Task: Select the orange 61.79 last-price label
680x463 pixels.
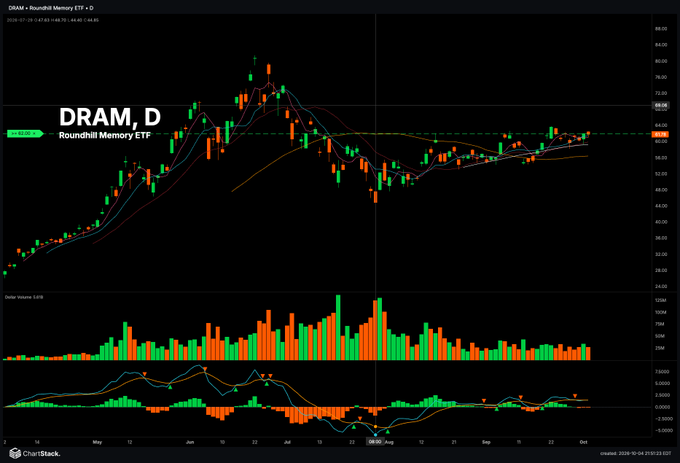Action: point(660,134)
